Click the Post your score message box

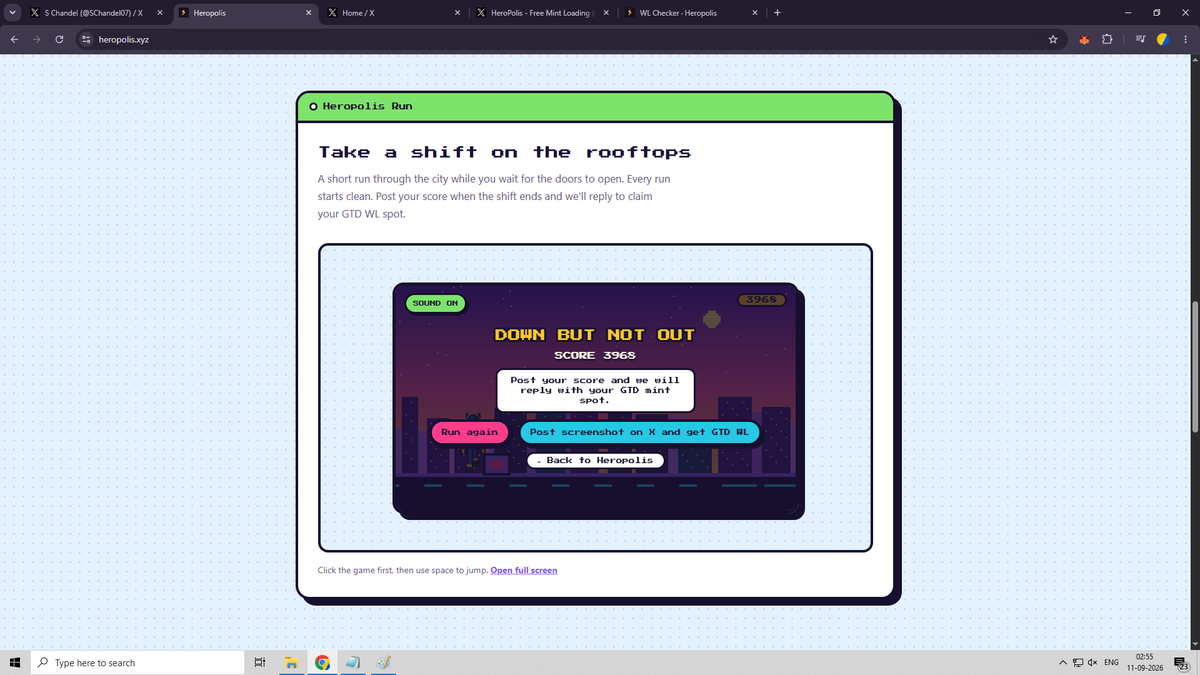click(x=595, y=390)
